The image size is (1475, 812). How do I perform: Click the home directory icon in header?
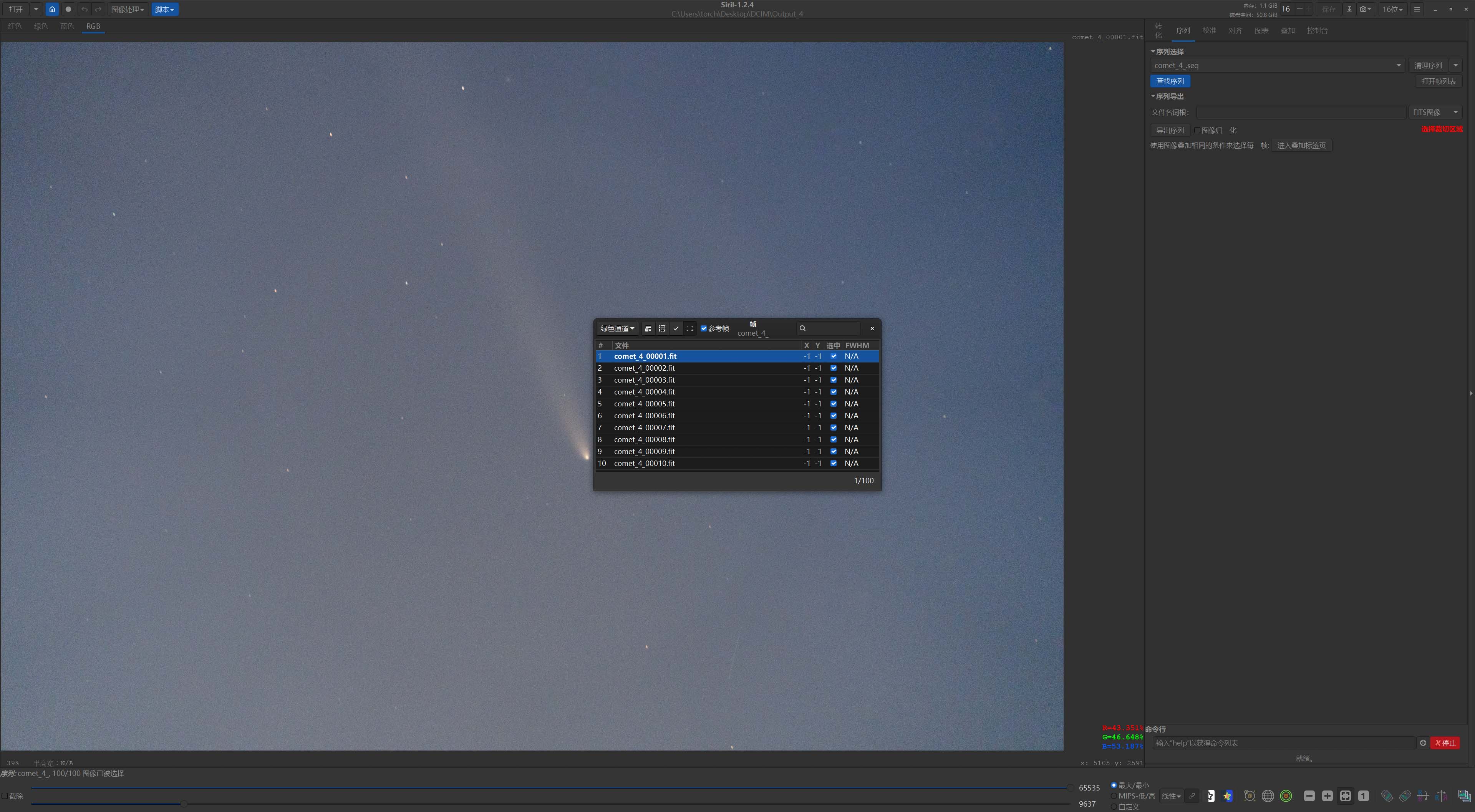pos(52,9)
